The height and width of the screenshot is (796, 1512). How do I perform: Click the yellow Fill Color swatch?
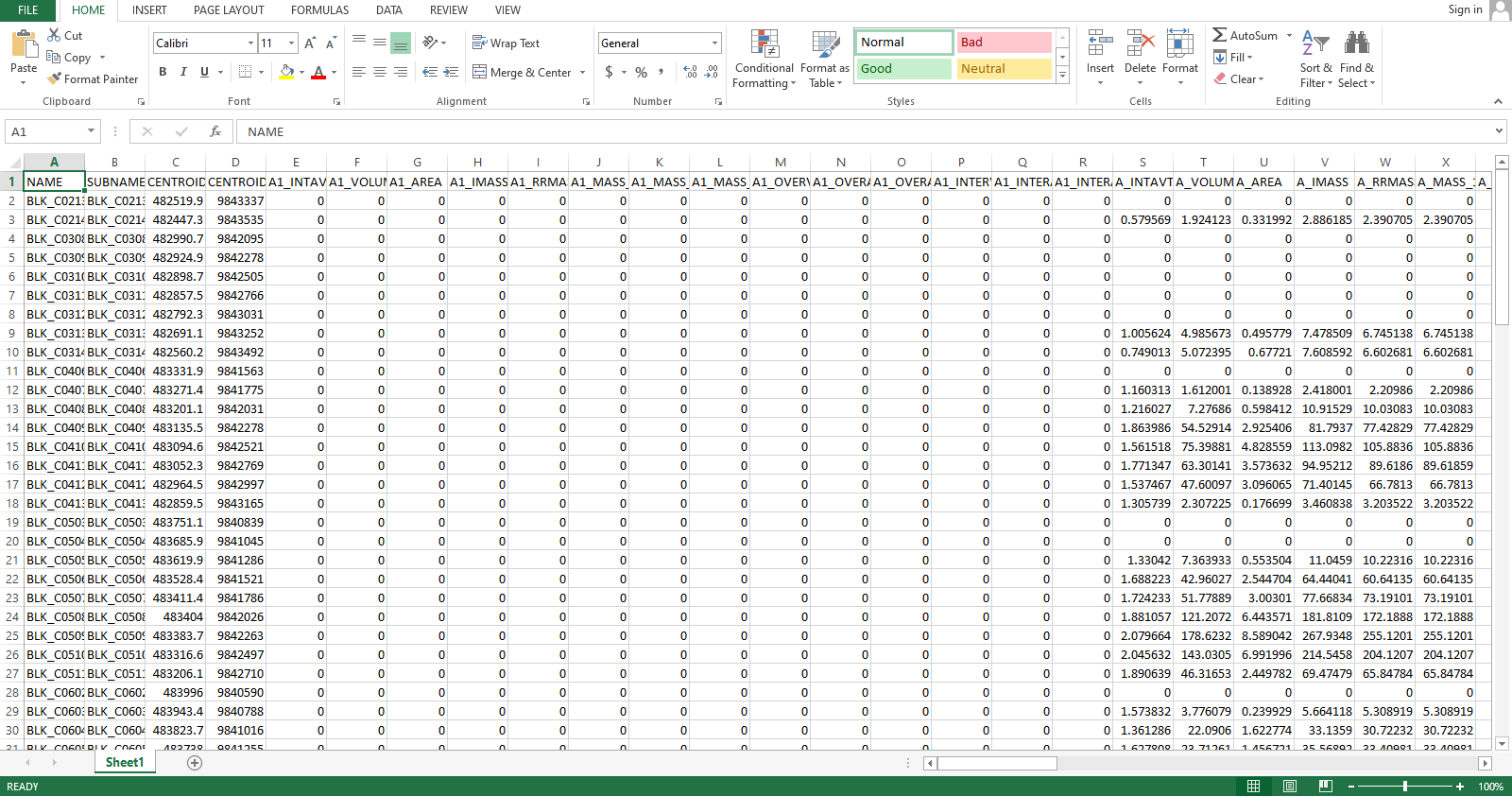point(286,72)
